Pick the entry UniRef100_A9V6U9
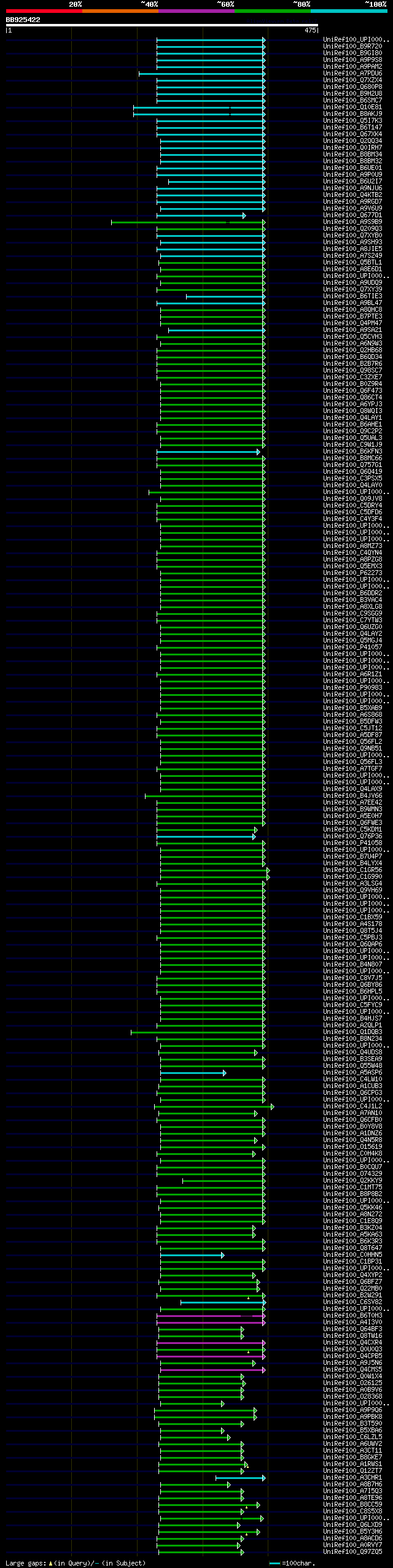The width and height of the screenshot is (393, 1568). 352,209
